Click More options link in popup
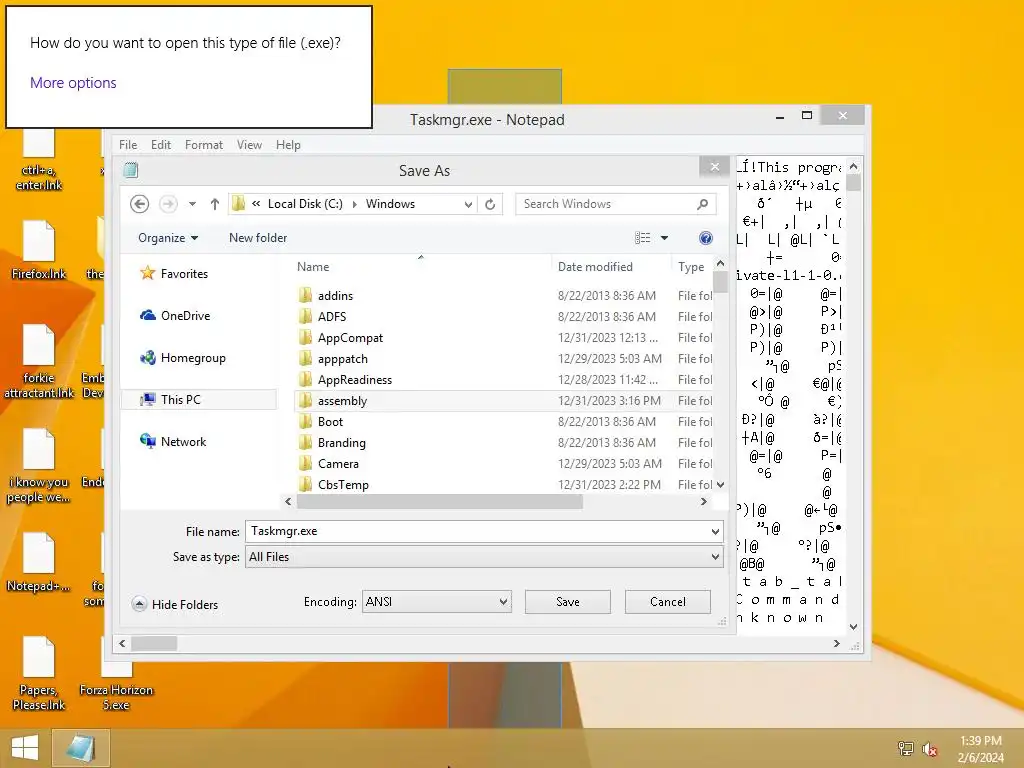This screenshot has height=768, width=1024. [73, 83]
